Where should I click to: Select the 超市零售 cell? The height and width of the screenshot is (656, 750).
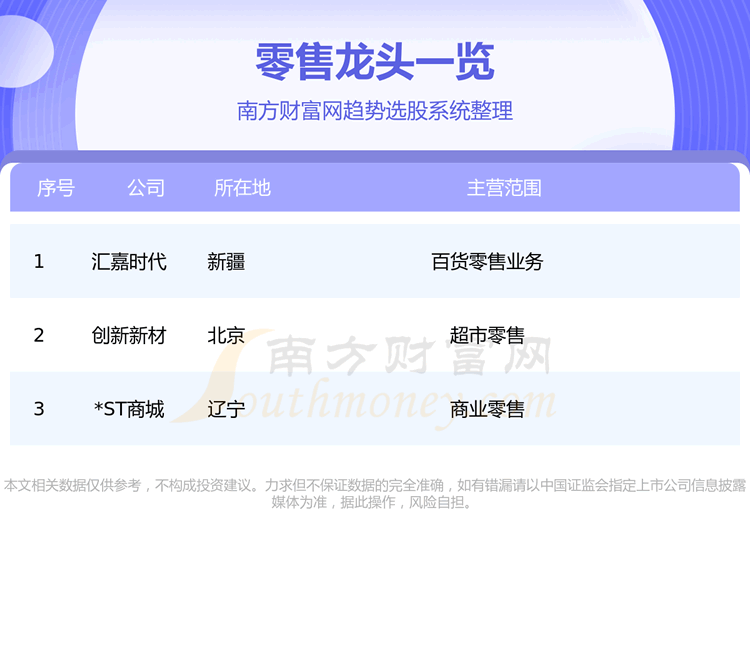click(x=487, y=336)
